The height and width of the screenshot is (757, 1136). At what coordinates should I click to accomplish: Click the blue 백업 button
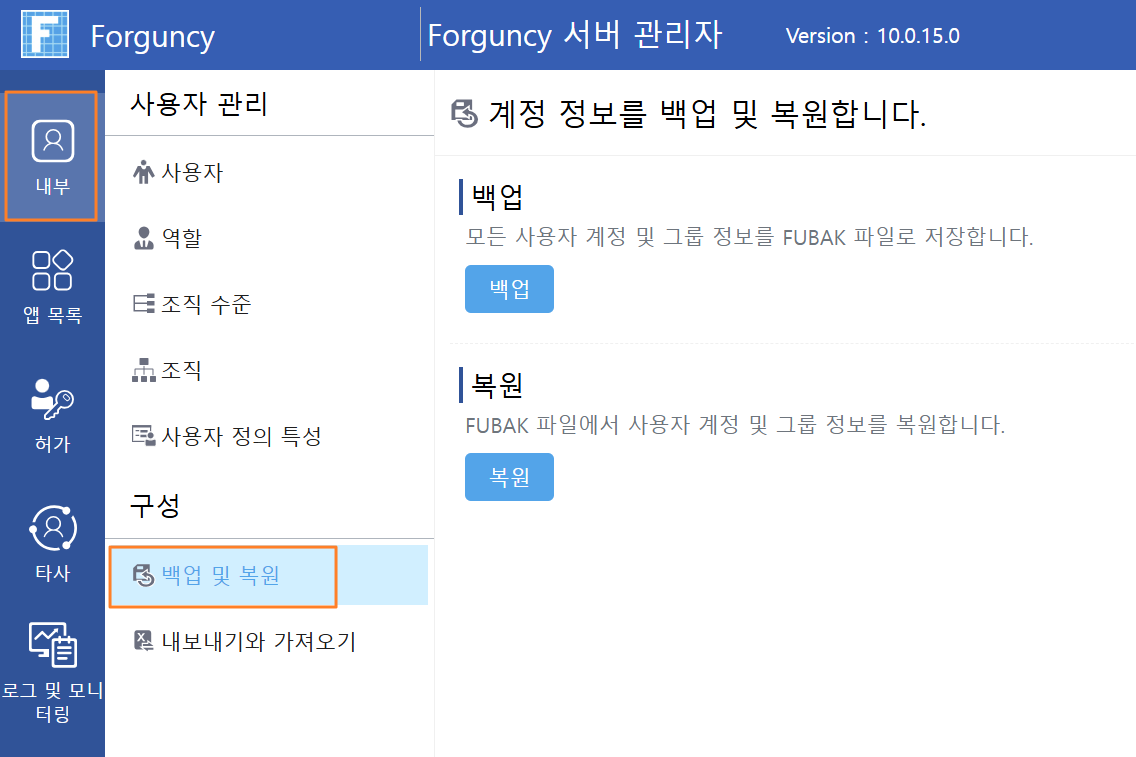(509, 289)
